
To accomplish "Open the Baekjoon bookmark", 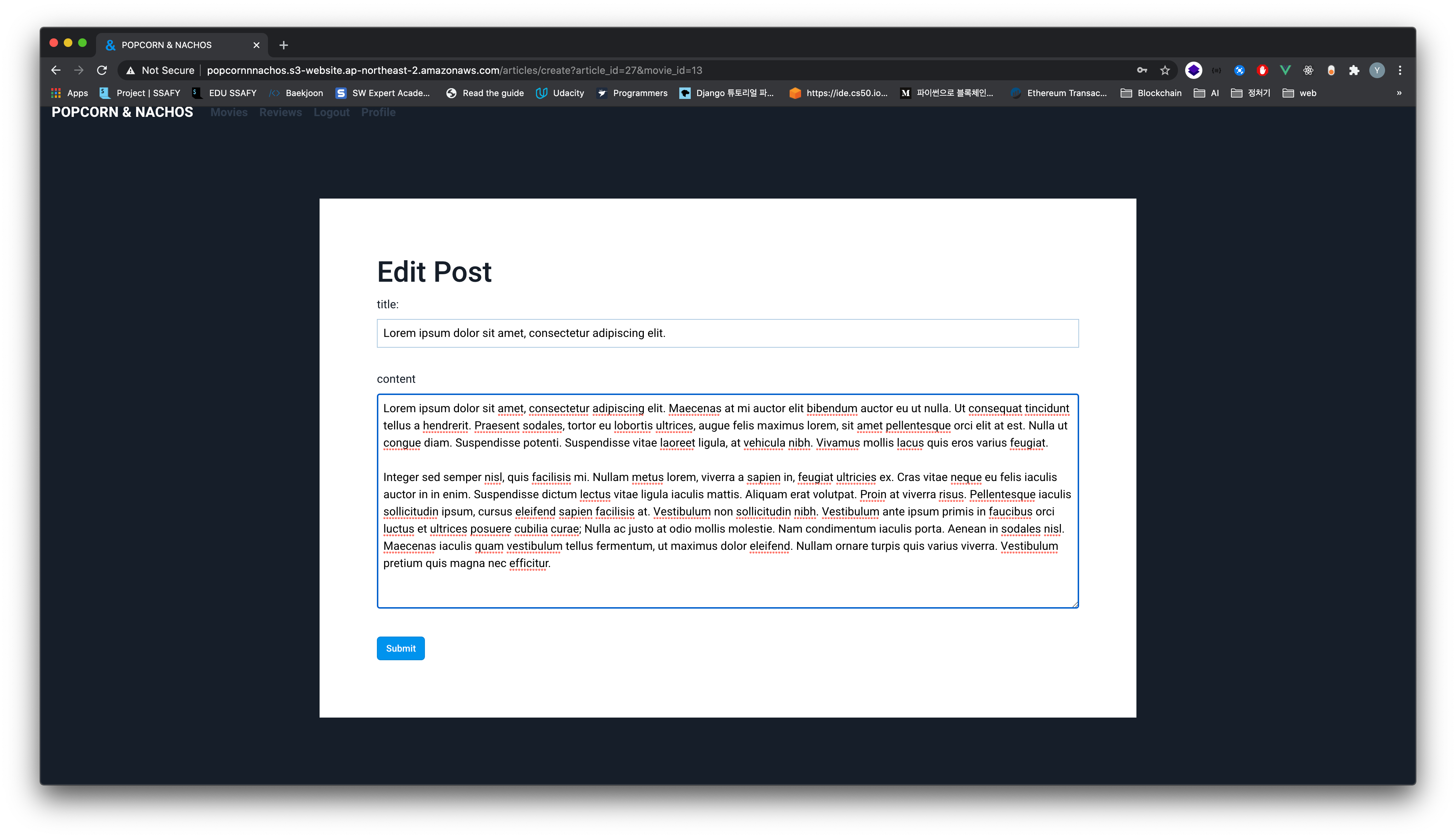I will point(296,93).
